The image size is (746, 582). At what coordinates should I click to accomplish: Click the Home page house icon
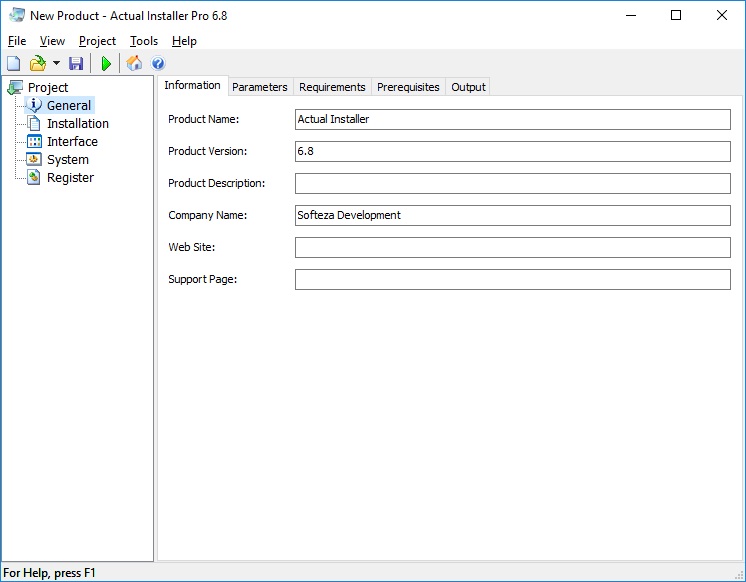pyautogui.click(x=134, y=63)
